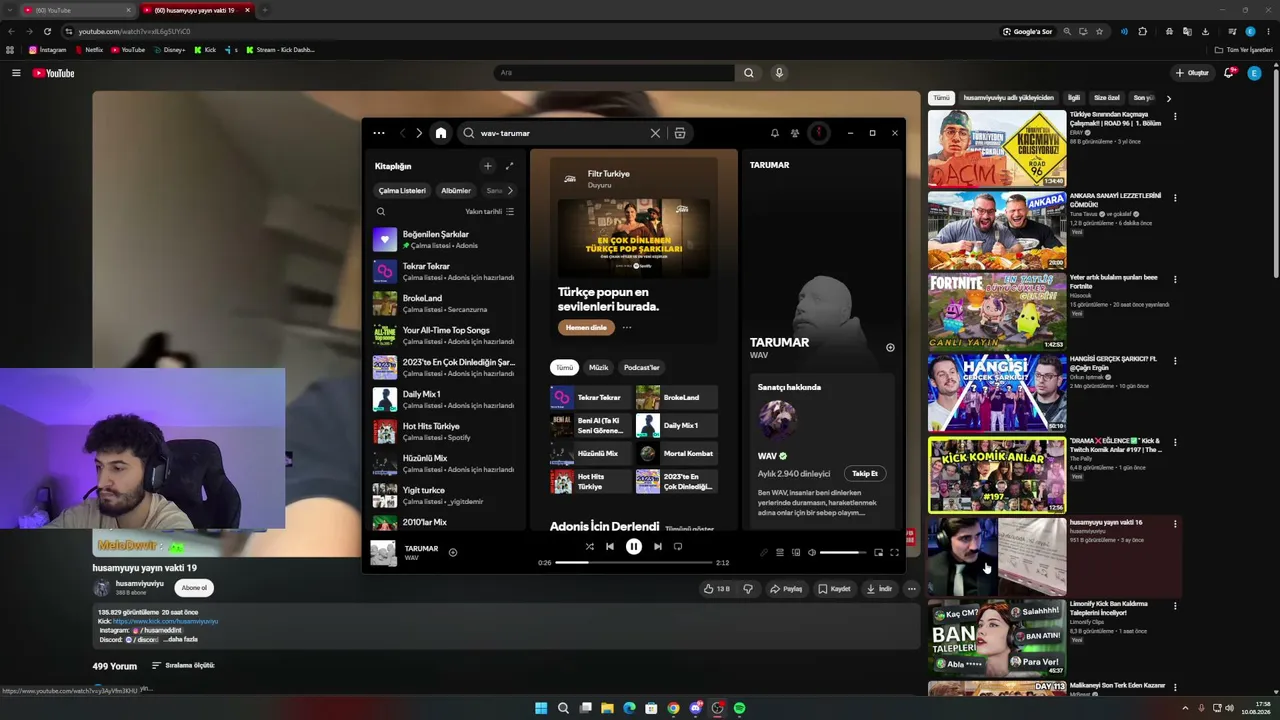Open YouTube notifications bell
This screenshot has width=1280, height=720.
tap(1230, 73)
